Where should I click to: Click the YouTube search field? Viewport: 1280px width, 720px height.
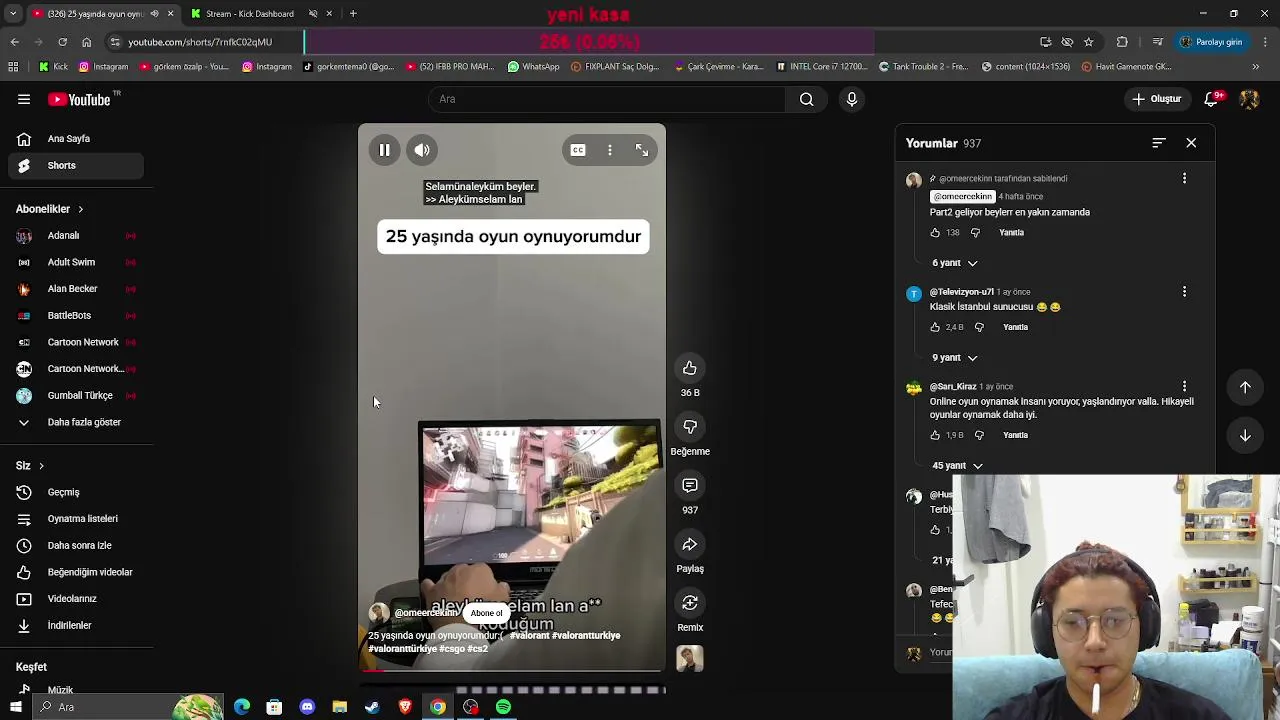(607, 99)
